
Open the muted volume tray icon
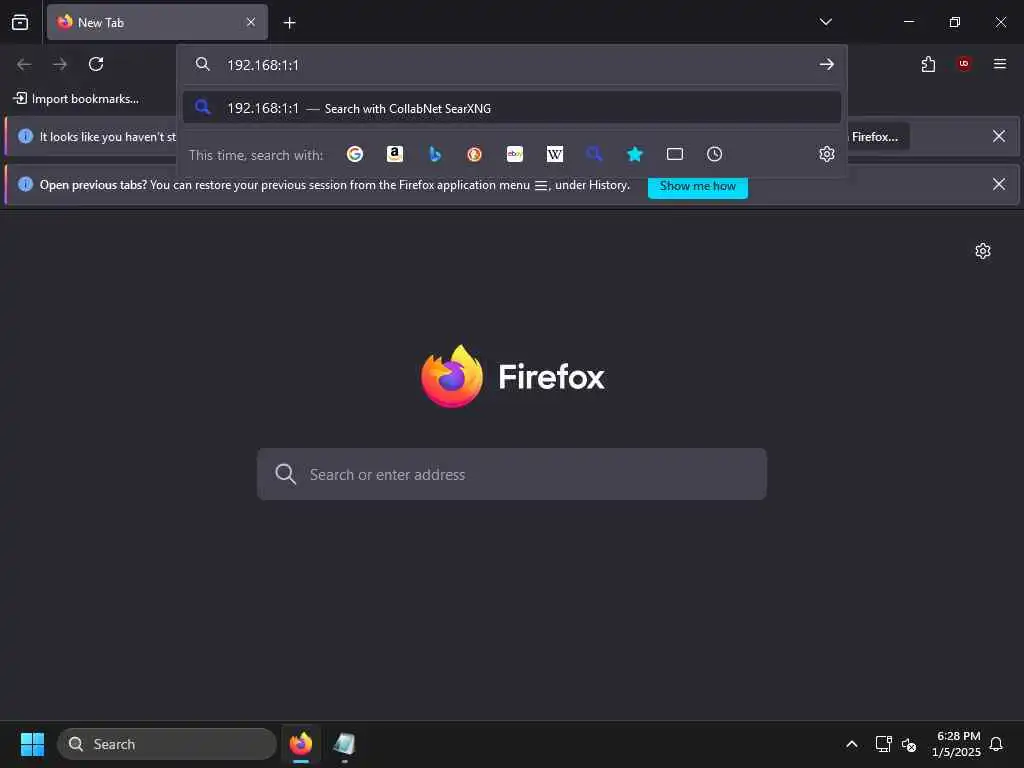click(x=909, y=744)
